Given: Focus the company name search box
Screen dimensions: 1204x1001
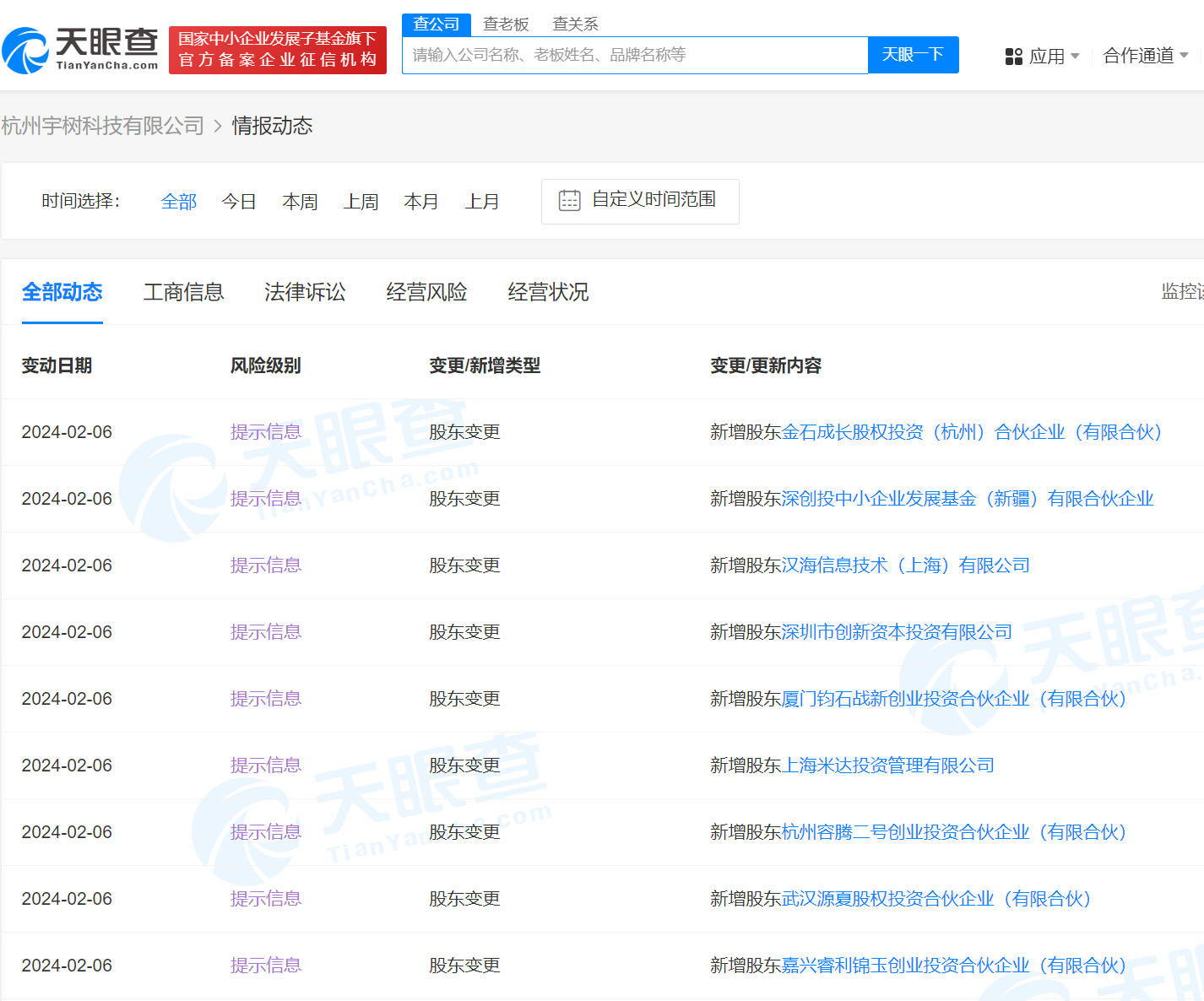Looking at the screenshot, I should [635, 55].
